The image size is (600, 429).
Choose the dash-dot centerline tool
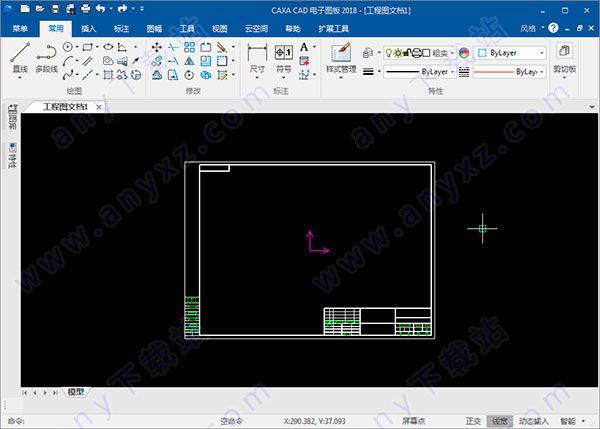tap(88, 75)
